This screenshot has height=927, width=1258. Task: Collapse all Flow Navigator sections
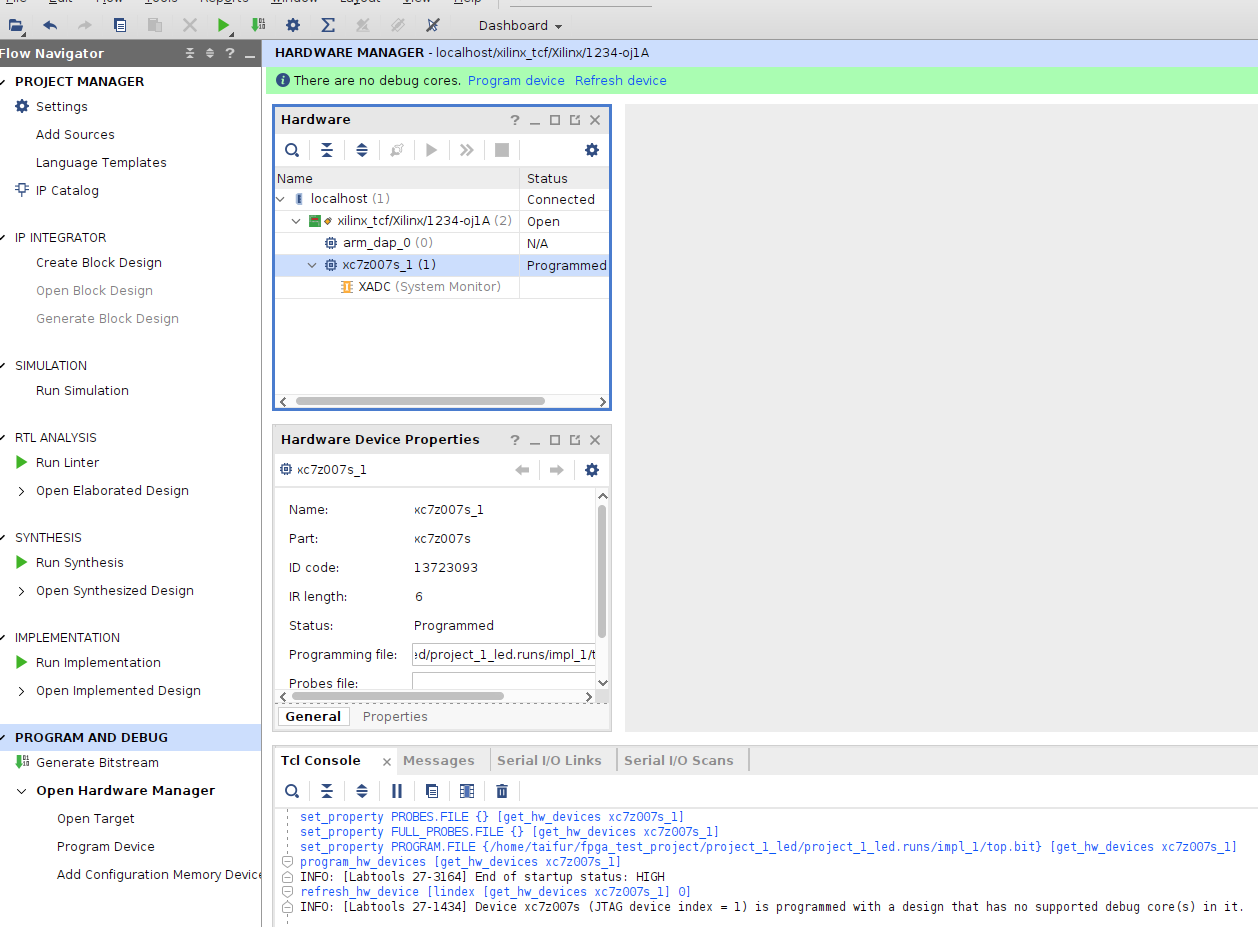(x=191, y=53)
